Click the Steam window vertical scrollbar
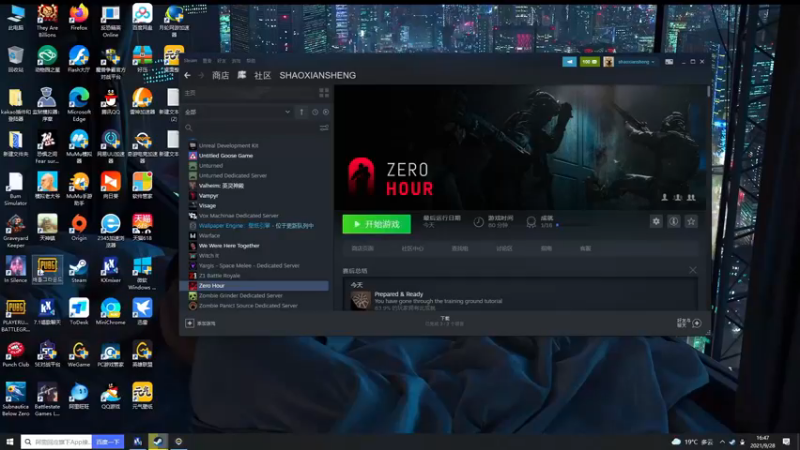The height and width of the screenshot is (450, 800). pyautogui.click(x=709, y=92)
